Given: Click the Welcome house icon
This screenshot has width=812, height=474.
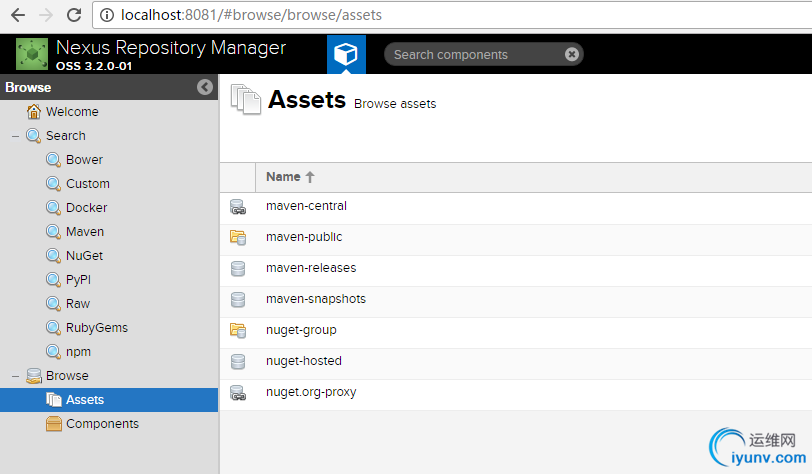Looking at the screenshot, I should [x=34, y=111].
